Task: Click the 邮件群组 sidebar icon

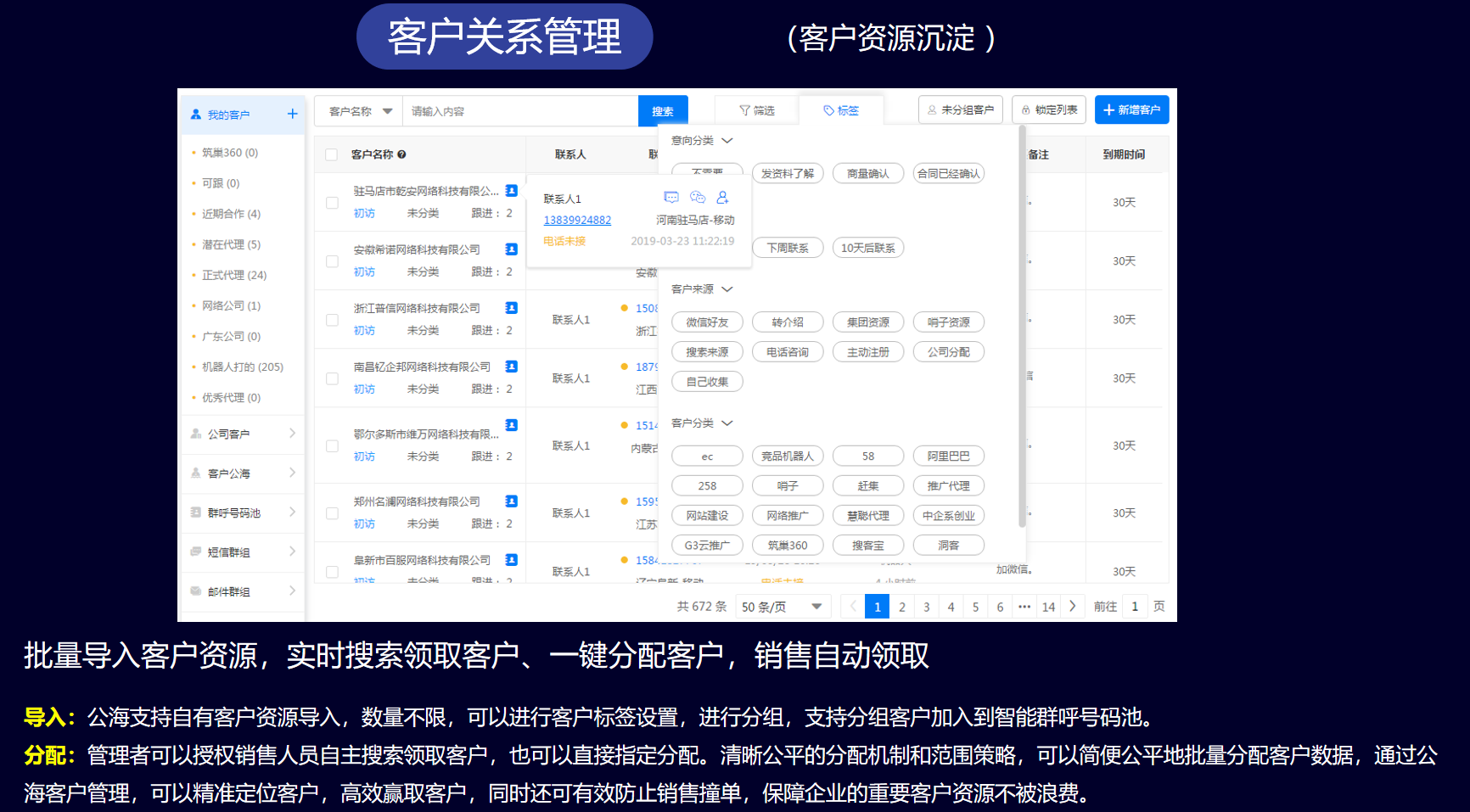Action: click(196, 591)
